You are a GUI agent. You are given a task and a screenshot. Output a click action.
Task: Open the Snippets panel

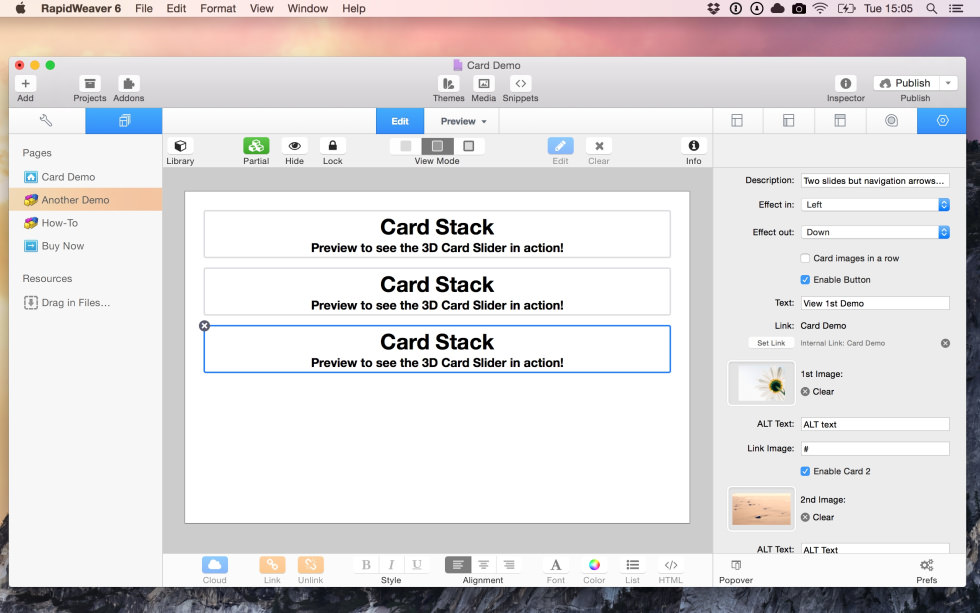(520, 84)
